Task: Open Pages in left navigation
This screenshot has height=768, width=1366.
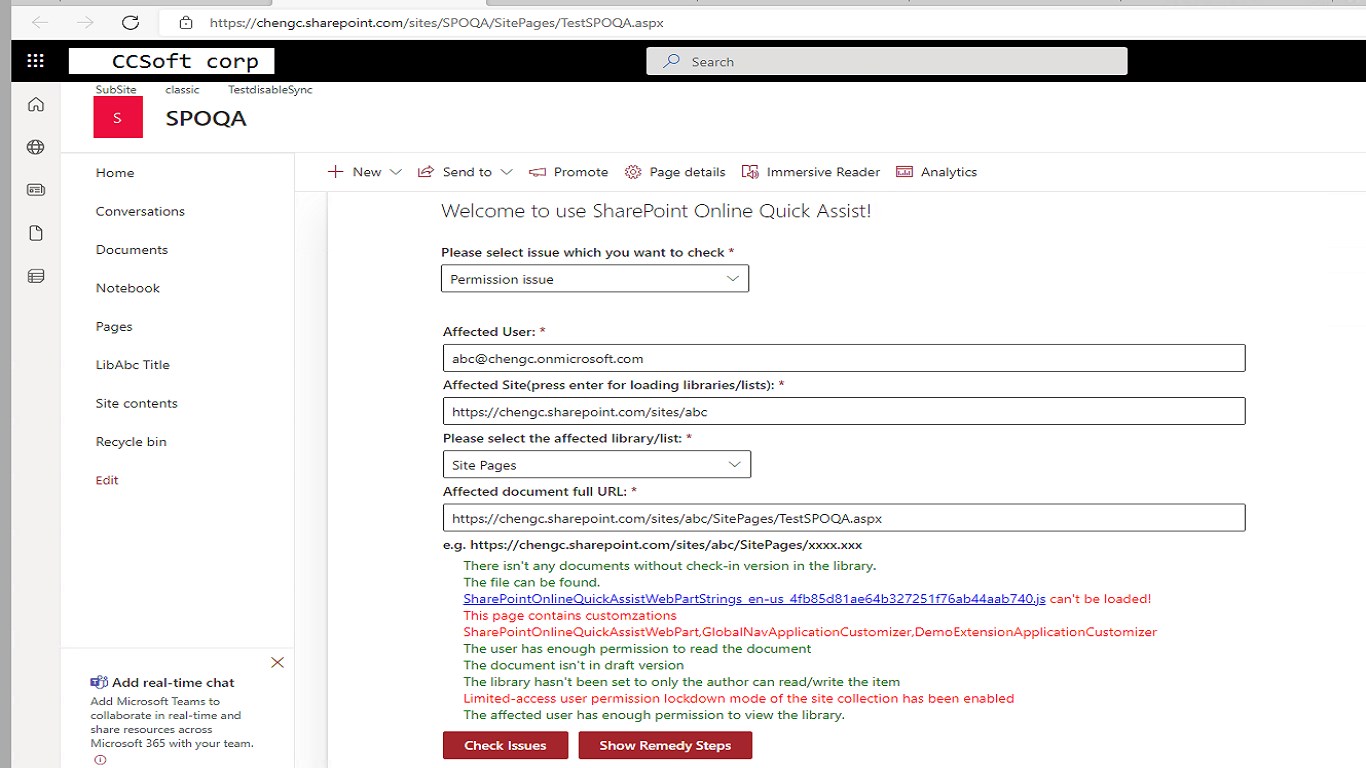Action: [x=114, y=327]
